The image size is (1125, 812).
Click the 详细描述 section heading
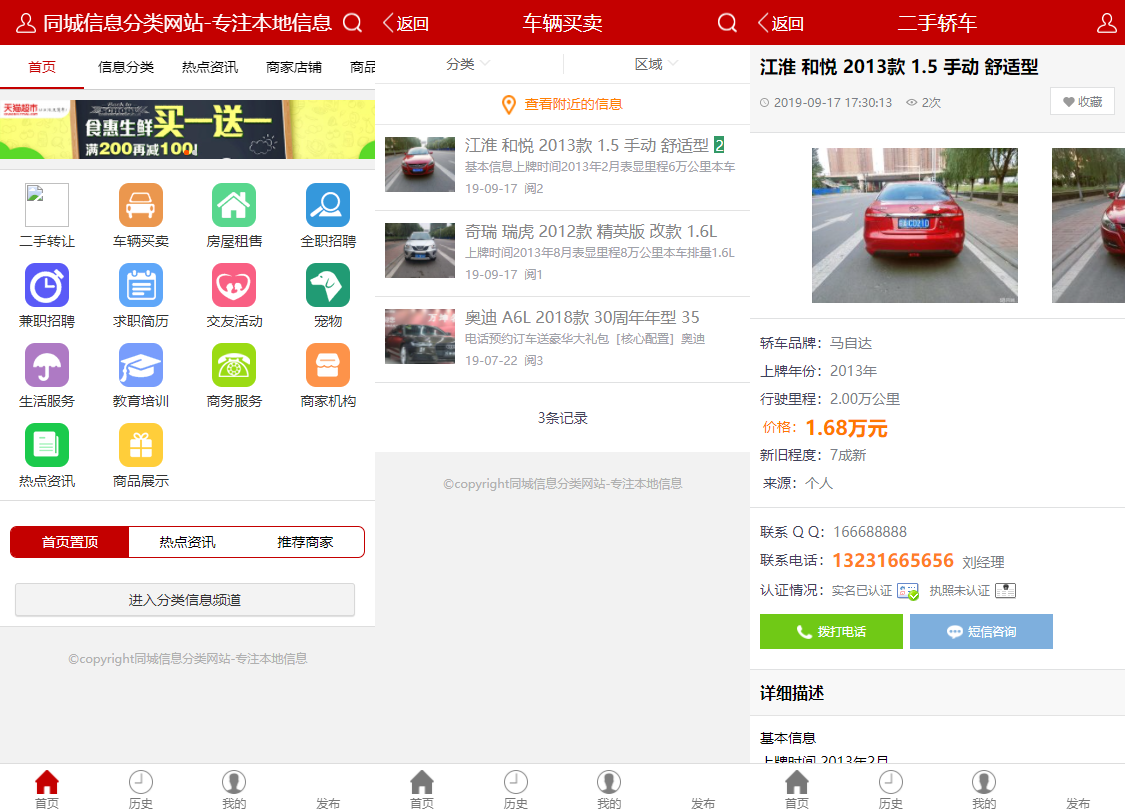(x=792, y=693)
